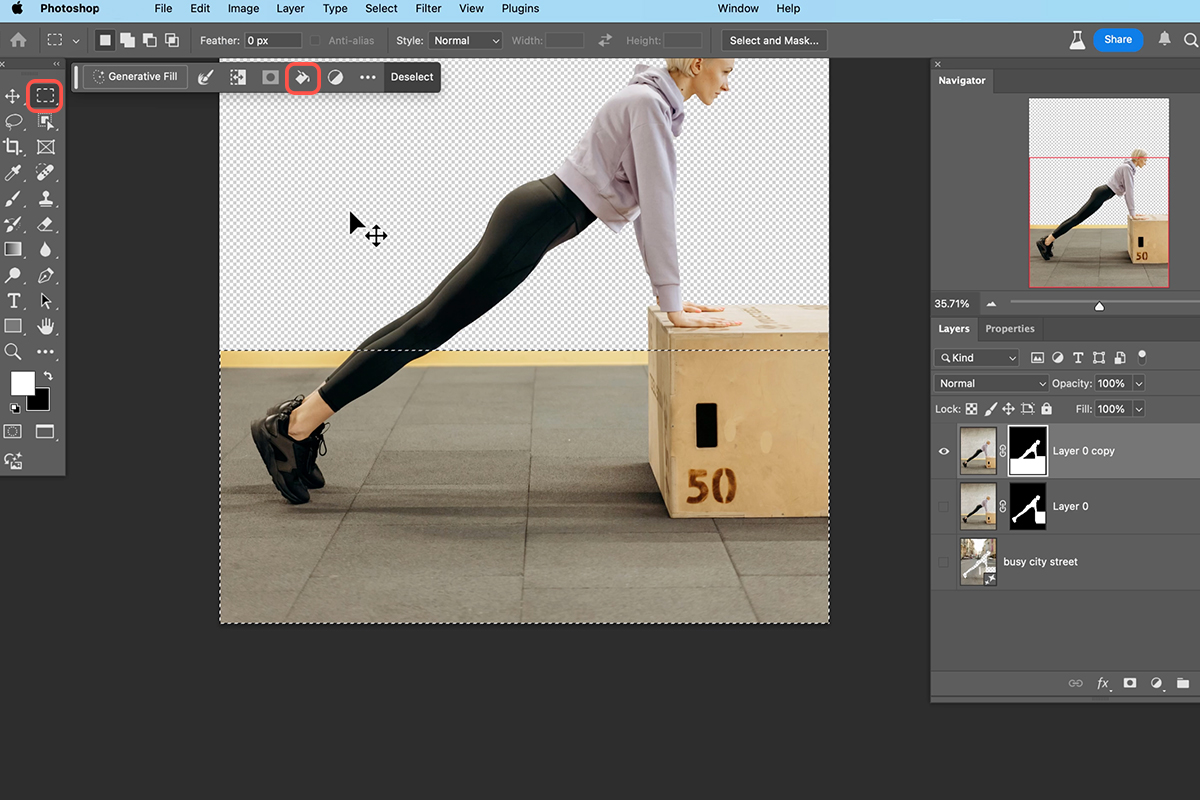1200x800 pixels.
Task: Open the Kind filter dropdown
Action: coord(976,357)
